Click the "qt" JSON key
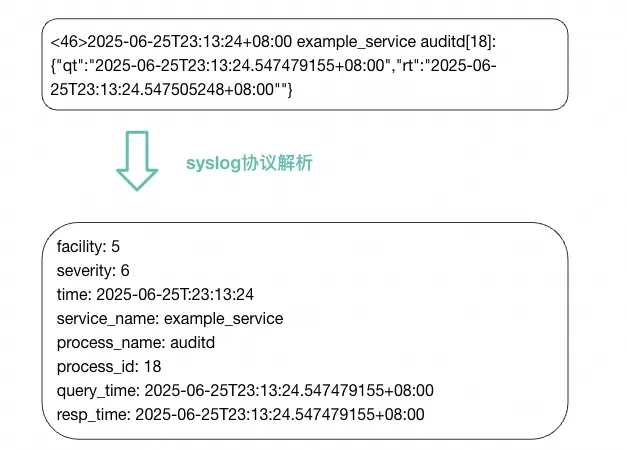627x450 pixels. [x=70, y=66]
